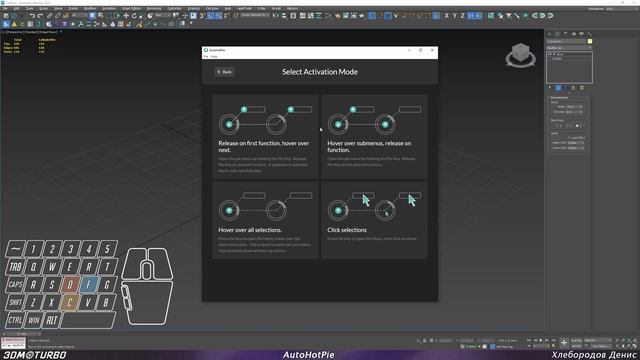Enable the Limit Effect checkbox
This screenshot has height=360, width=640.
569,138
